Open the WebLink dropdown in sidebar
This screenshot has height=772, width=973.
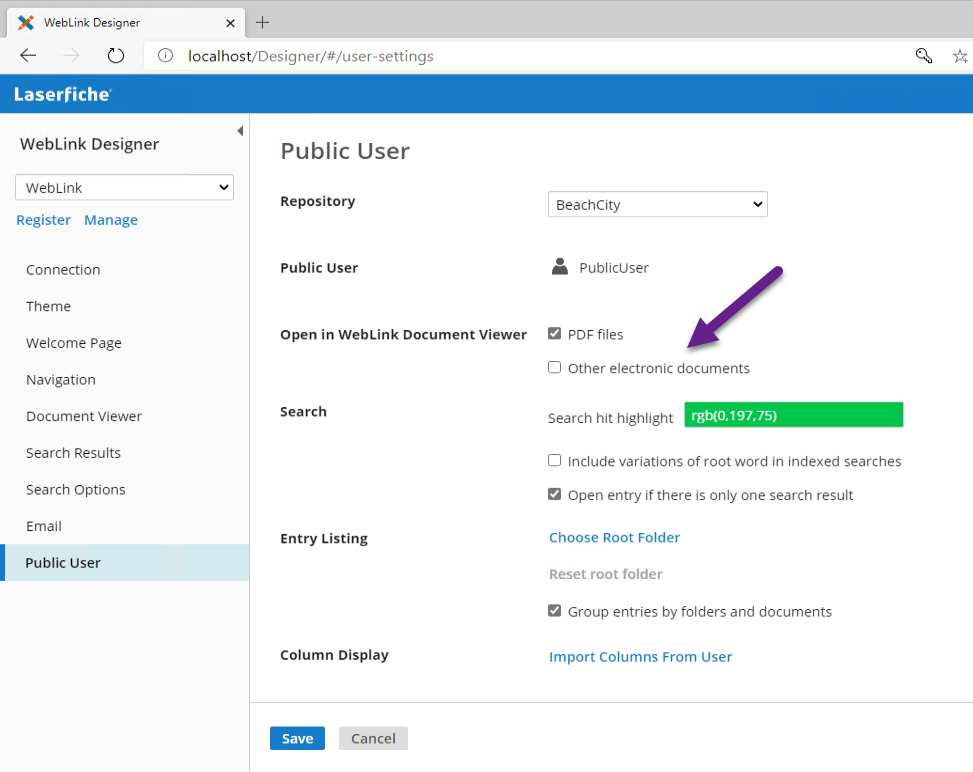pos(124,187)
